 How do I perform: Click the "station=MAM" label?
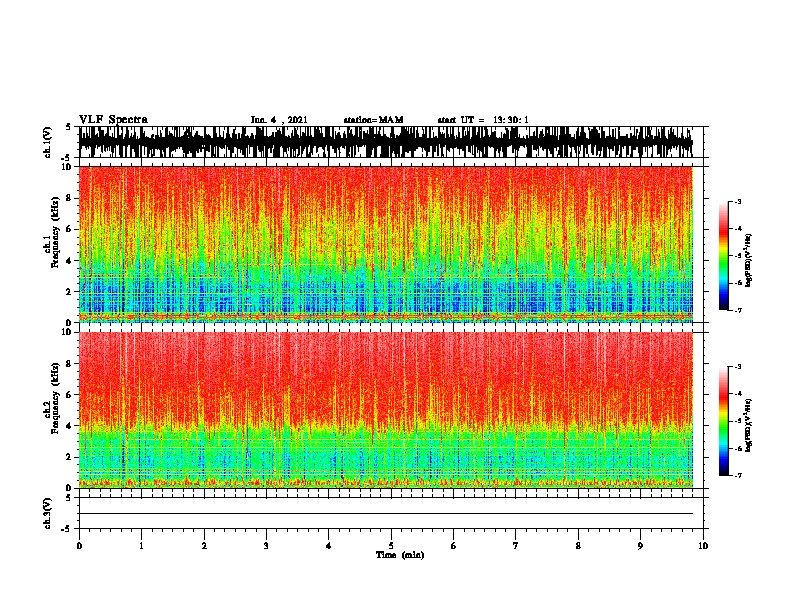pyautogui.click(x=373, y=120)
